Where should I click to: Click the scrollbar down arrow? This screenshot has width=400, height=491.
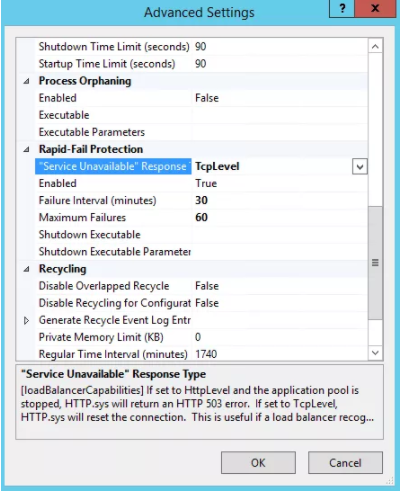coord(375,353)
